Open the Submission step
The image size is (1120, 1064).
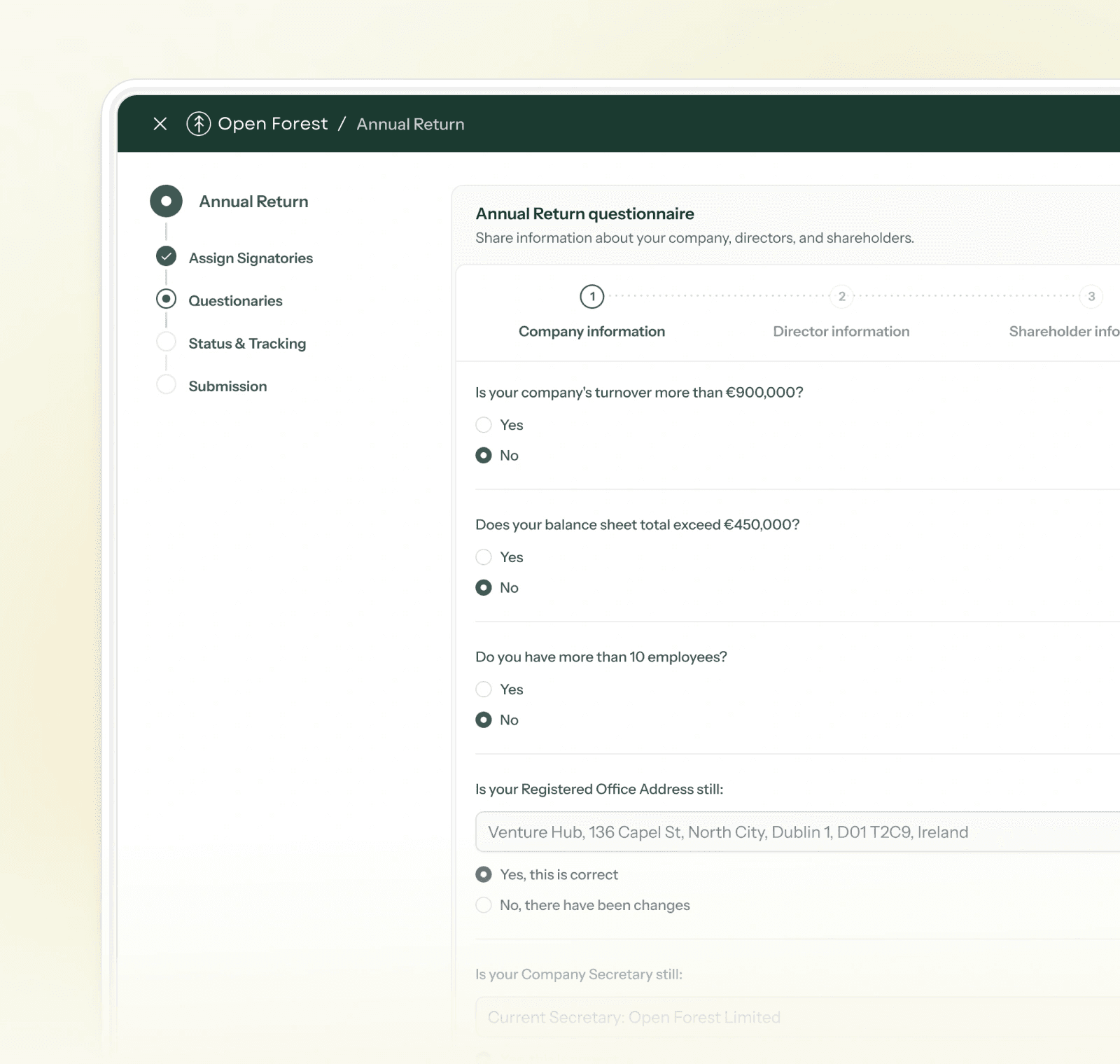(227, 386)
